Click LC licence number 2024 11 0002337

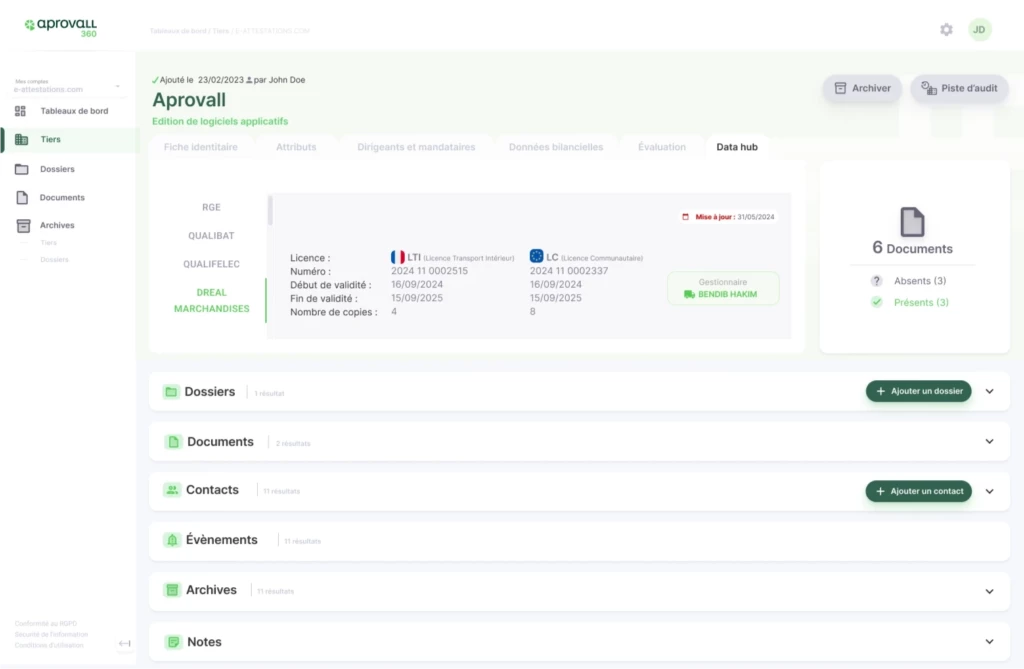click(569, 271)
